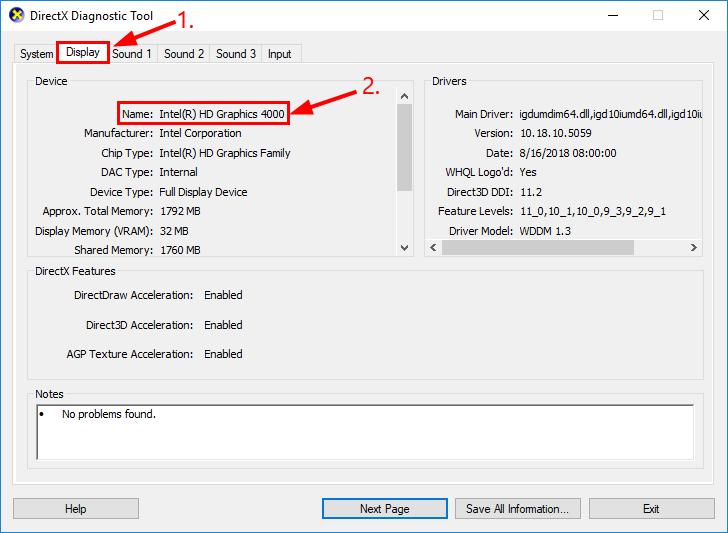Image resolution: width=728 pixels, height=533 pixels.
Task: Minimize the DirectX Diagnostic Tool window
Action: pos(613,15)
